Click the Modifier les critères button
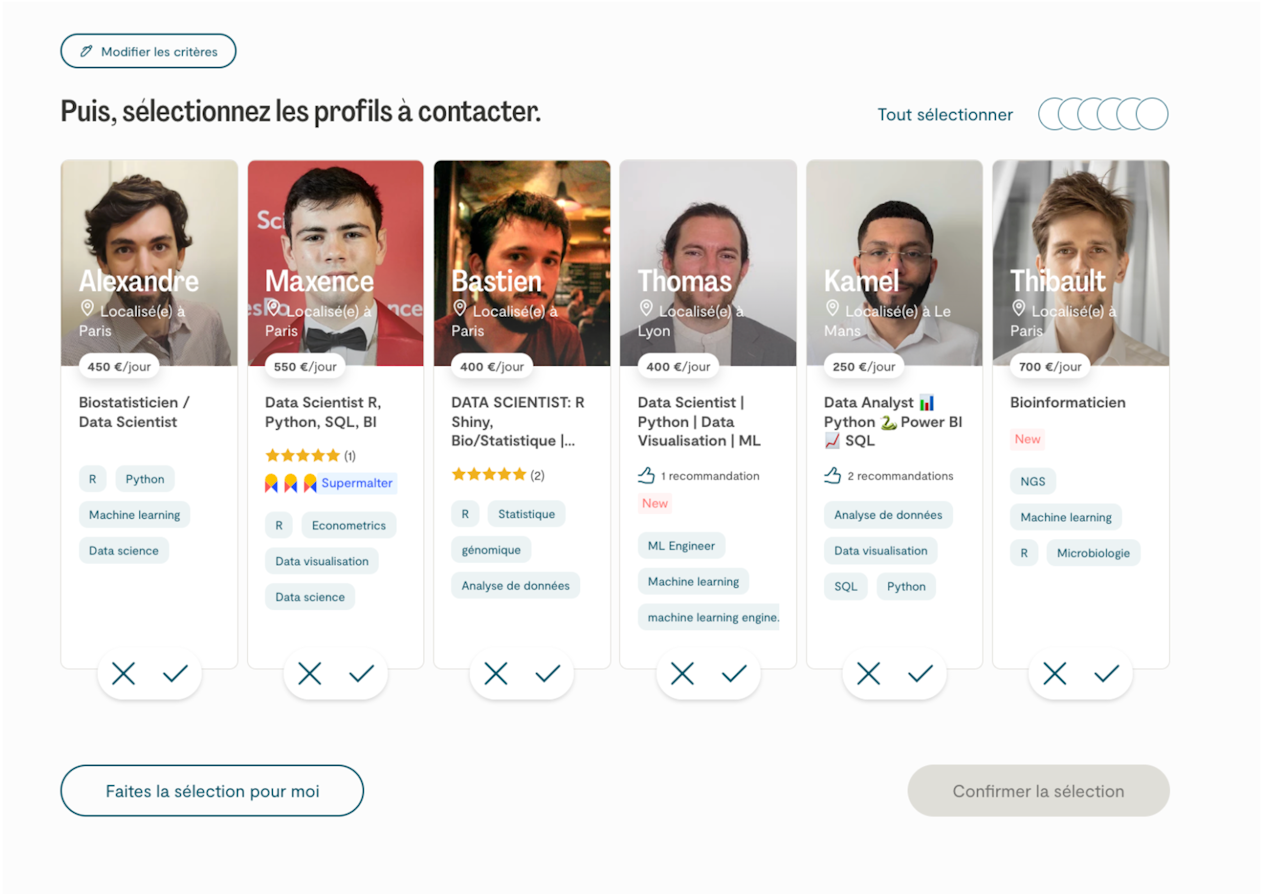The width and height of the screenshot is (1280, 894). click(148, 51)
